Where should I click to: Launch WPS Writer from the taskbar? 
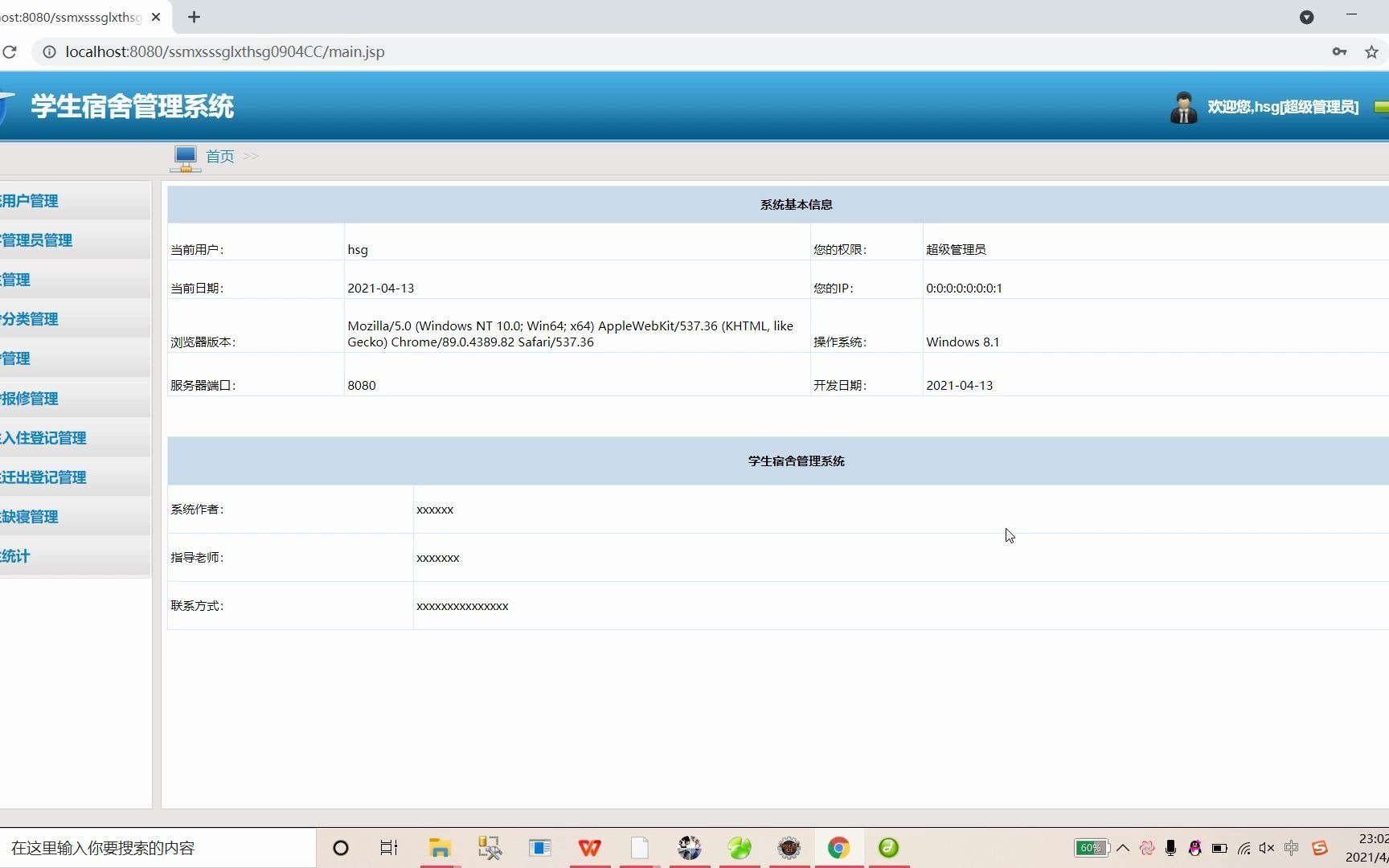pyautogui.click(x=589, y=847)
